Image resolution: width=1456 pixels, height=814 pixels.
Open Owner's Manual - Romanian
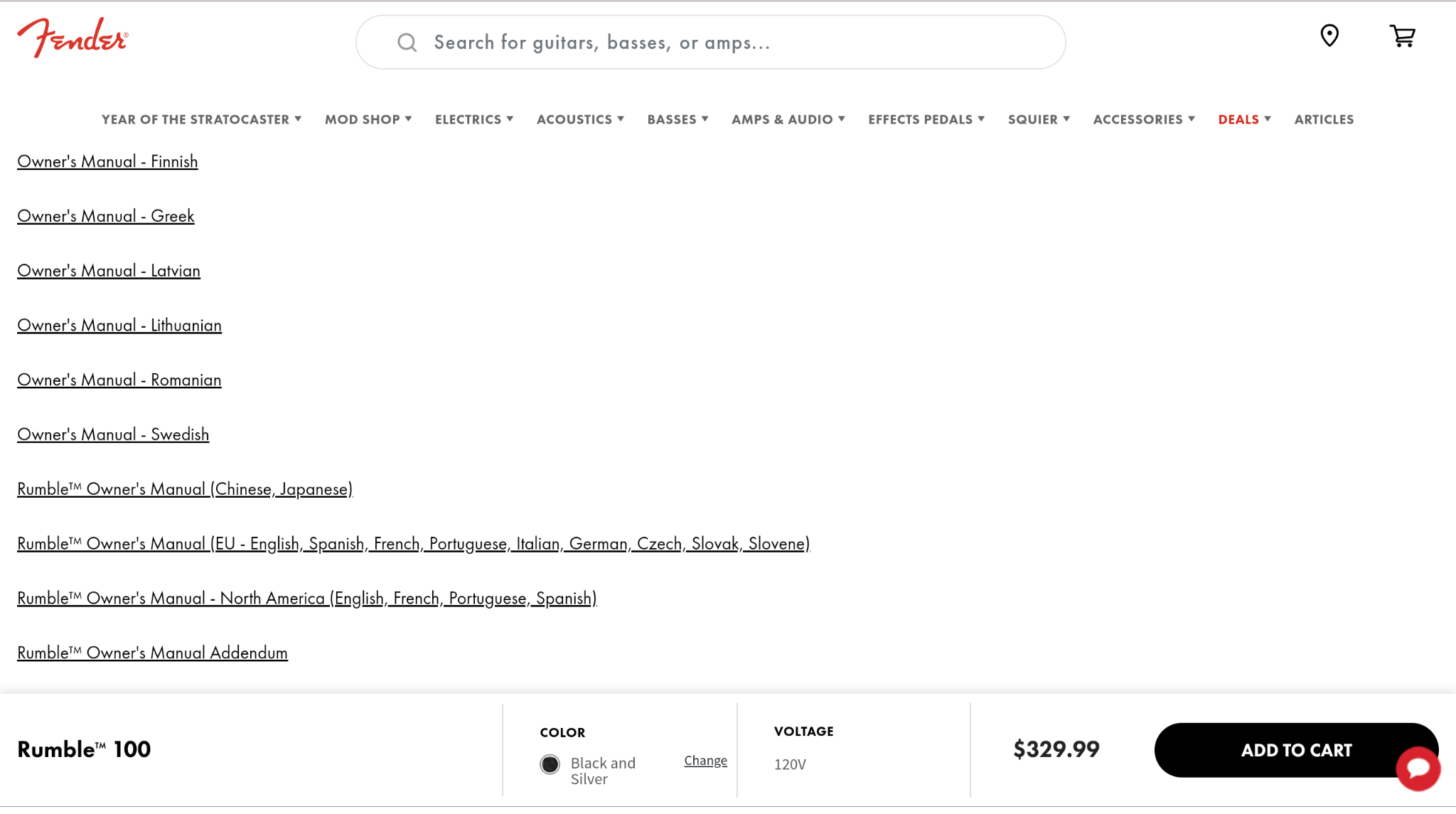coord(119,380)
